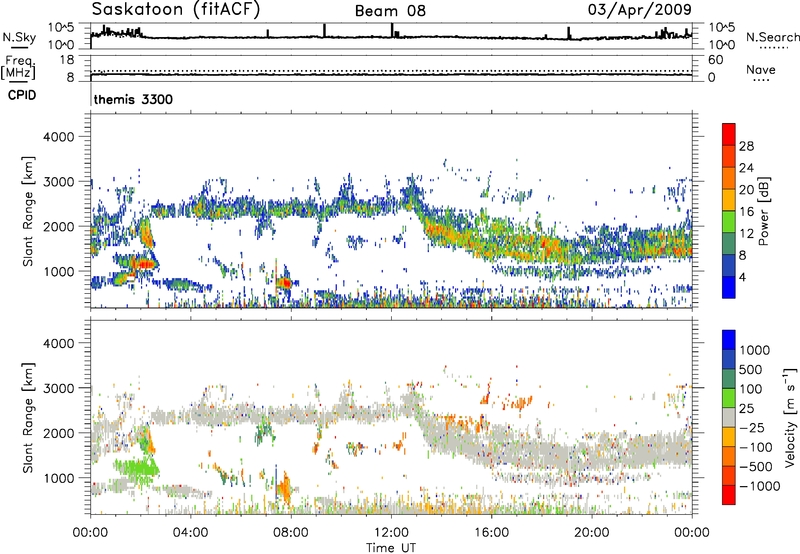Click the '04:00' time axis label
Viewport: 800px width, 554px height.
coord(190,533)
